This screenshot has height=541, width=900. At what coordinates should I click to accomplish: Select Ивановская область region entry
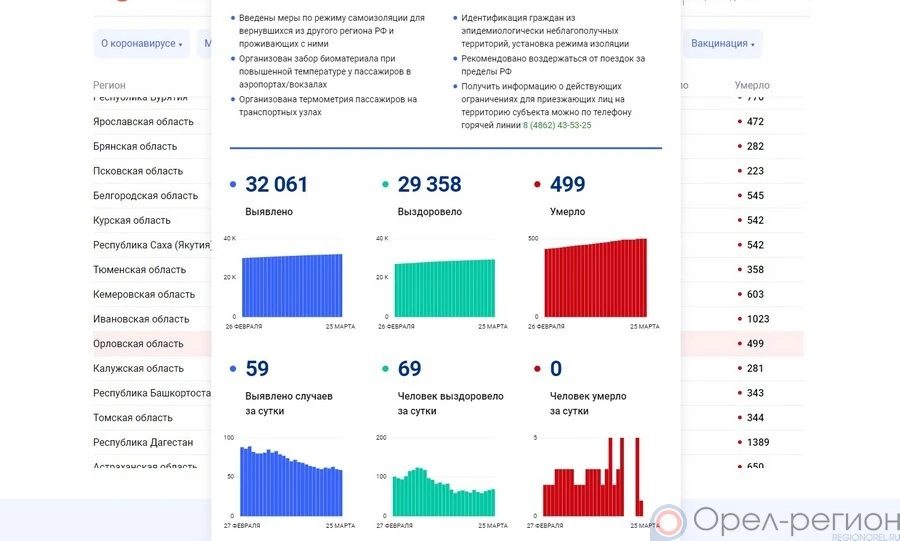click(141, 319)
